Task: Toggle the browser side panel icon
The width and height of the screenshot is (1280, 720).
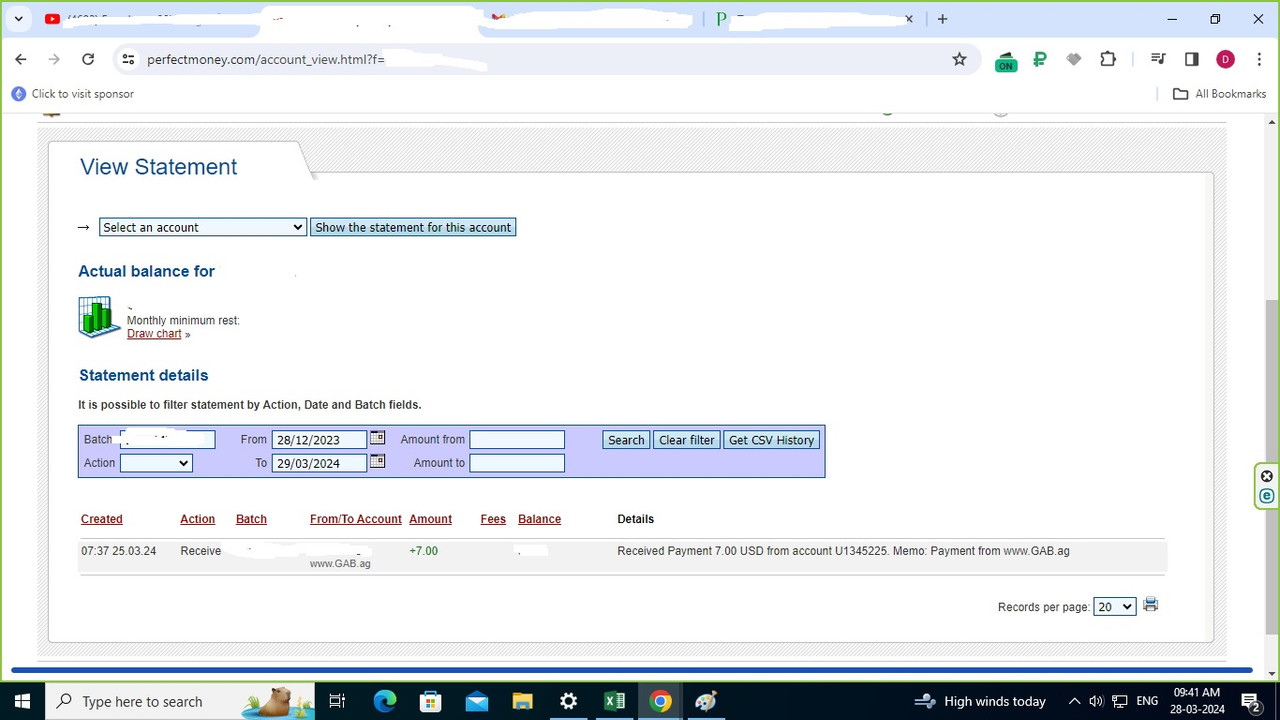Action: (x=1191, y=59)
